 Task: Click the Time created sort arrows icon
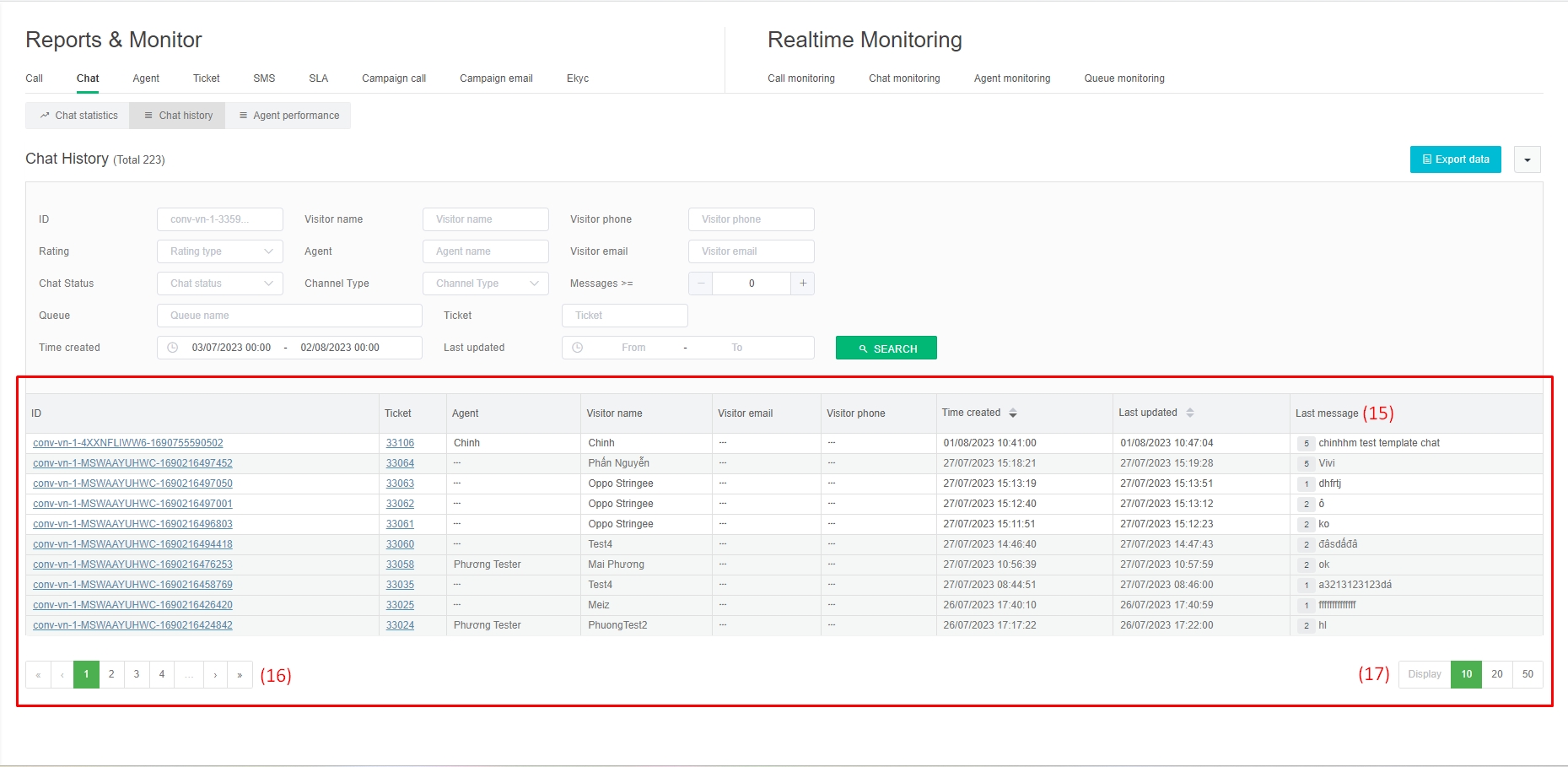[x=1013, y=413]
